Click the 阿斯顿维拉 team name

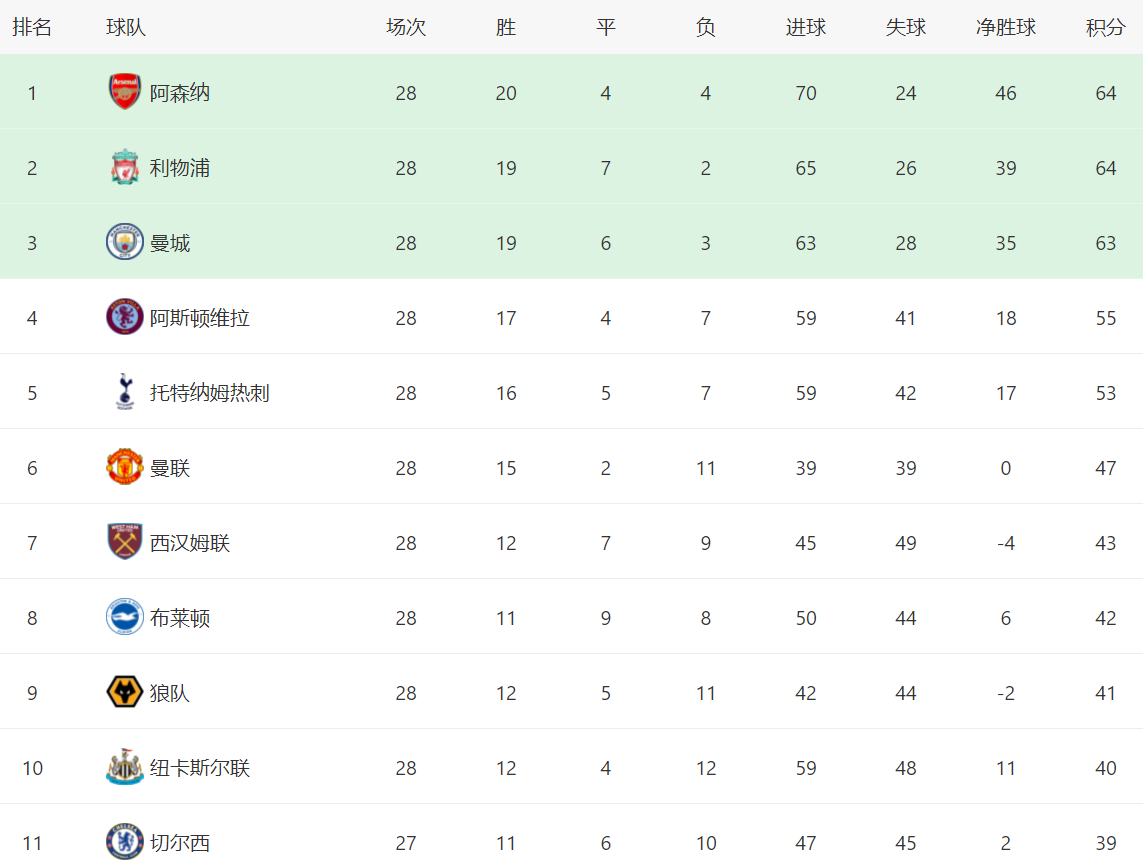[200, 319]
